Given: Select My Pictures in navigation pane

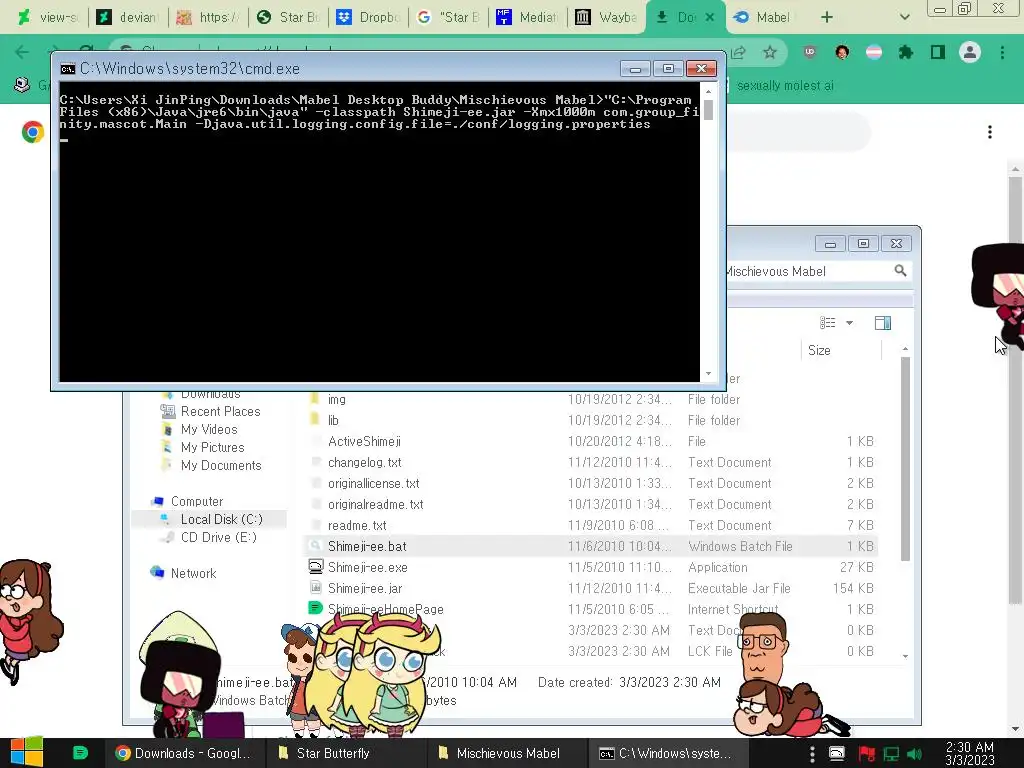Looking at the screenshot, I should [212, 447].
